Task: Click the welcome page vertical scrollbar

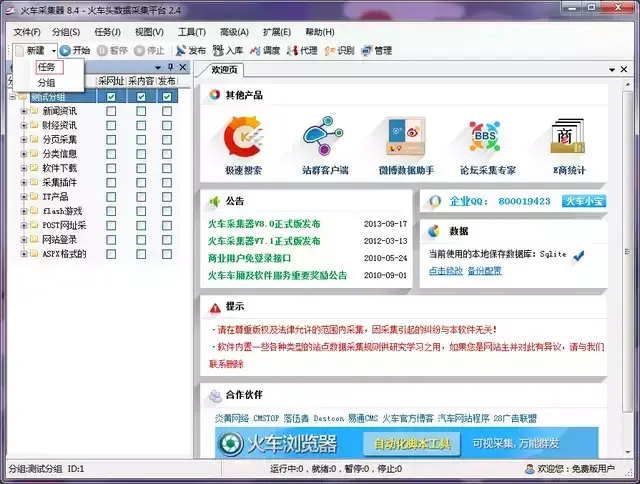Action: point(627,251)
